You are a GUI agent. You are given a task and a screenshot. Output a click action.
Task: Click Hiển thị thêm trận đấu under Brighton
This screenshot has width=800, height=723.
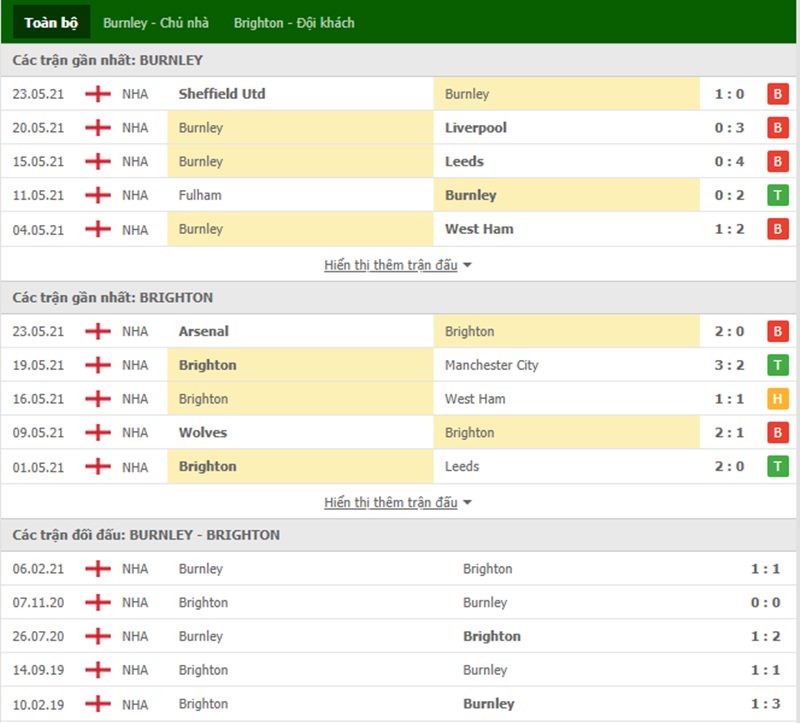[x=391, y=502]
